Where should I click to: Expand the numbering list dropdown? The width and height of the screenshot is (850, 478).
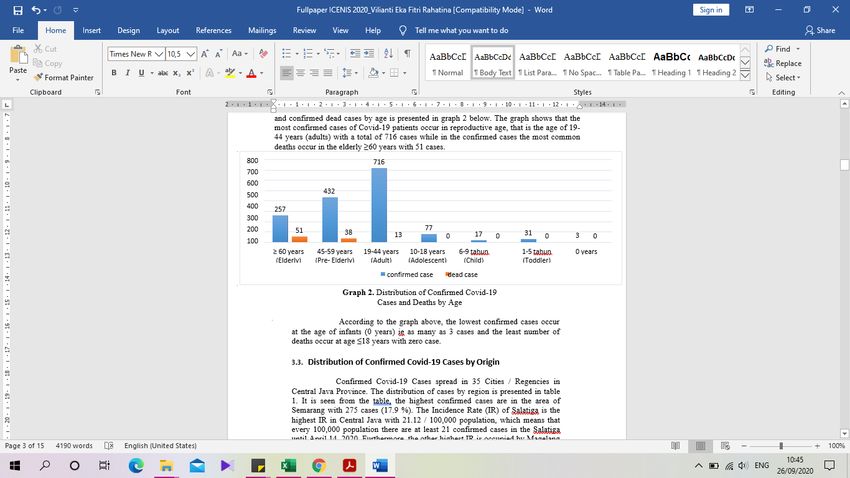click(318, 54)
